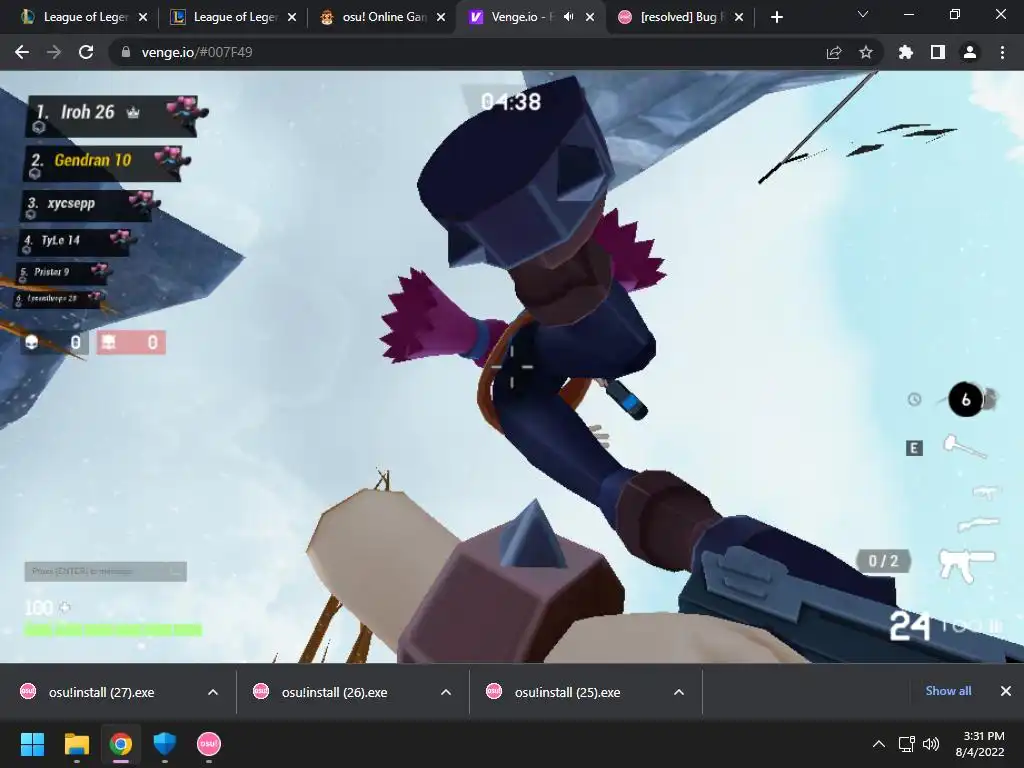Open a new tab with plus
Screen dimensions: 1024x768
coord(776,17)
